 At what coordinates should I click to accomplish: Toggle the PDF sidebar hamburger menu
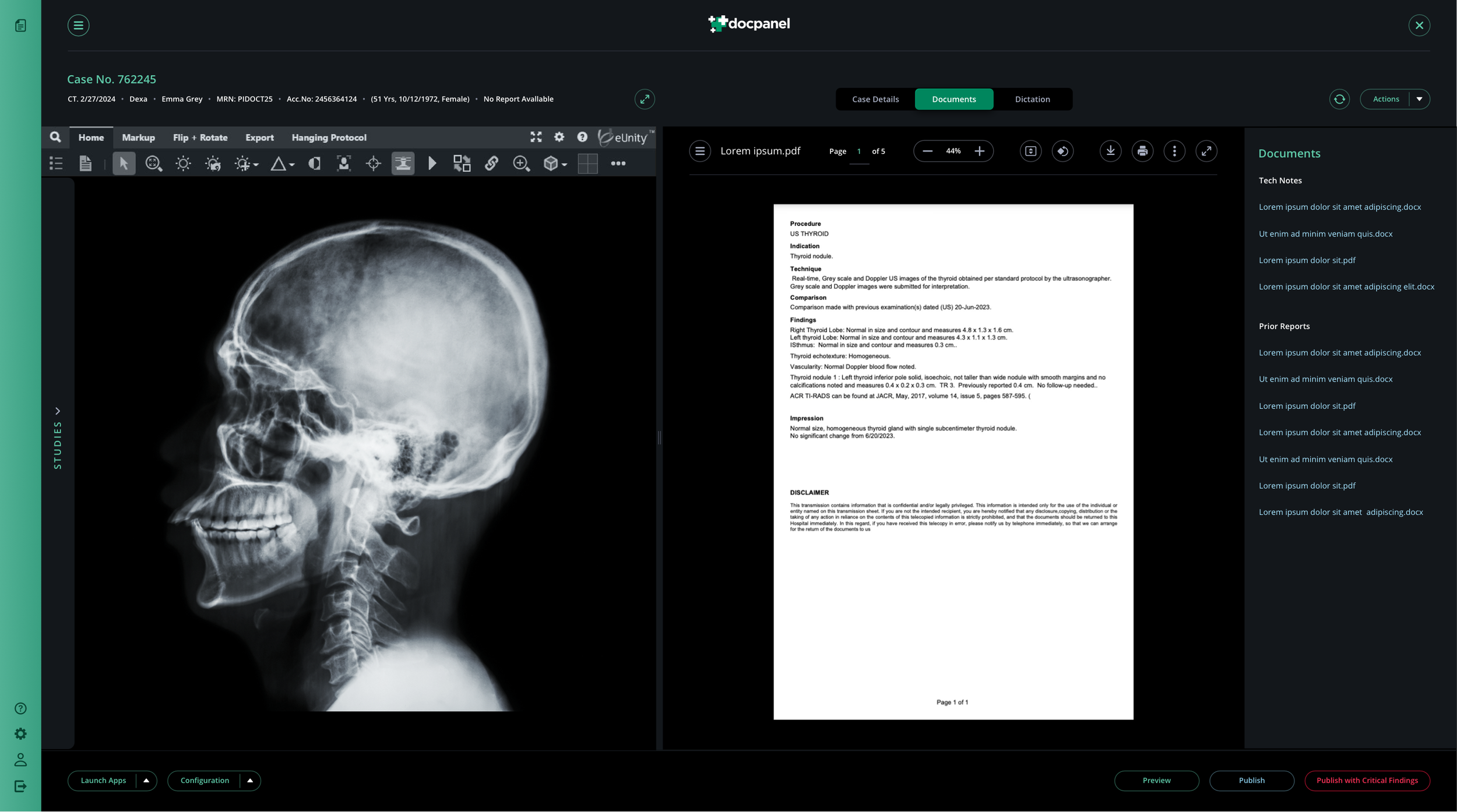pos(699,151)
